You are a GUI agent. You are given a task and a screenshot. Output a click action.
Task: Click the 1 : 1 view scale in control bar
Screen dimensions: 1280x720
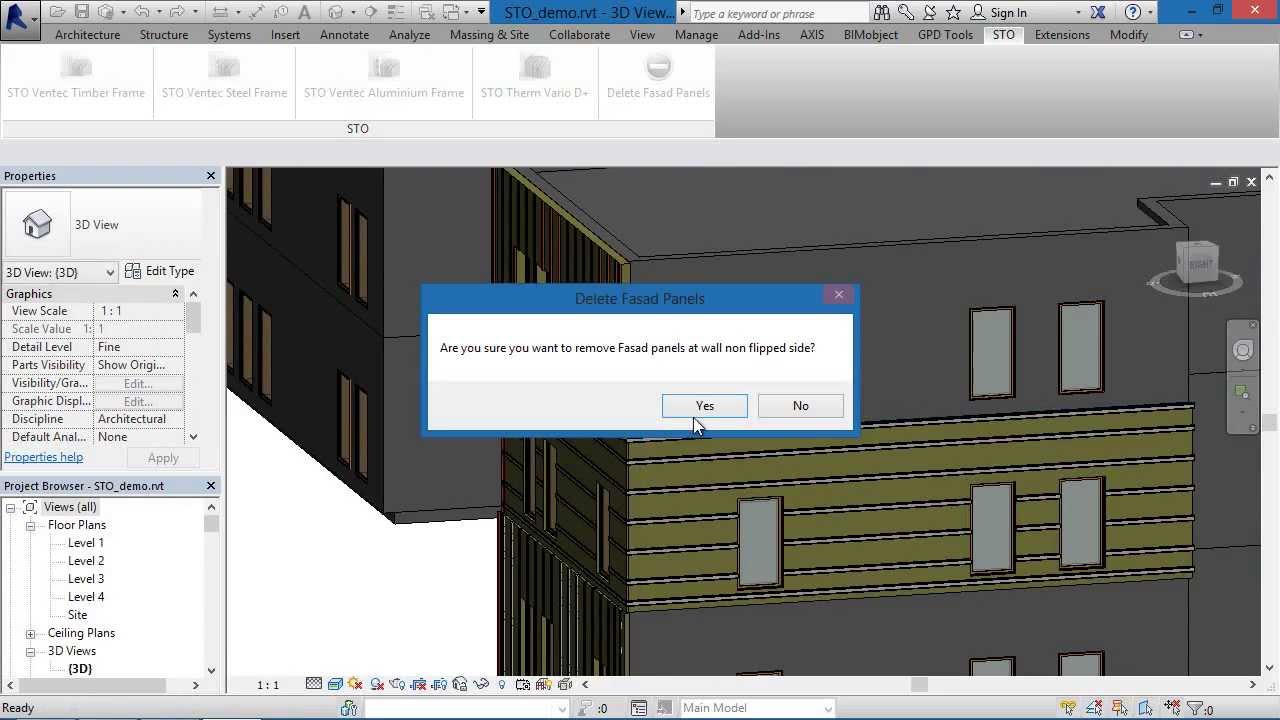coord(268,685)
